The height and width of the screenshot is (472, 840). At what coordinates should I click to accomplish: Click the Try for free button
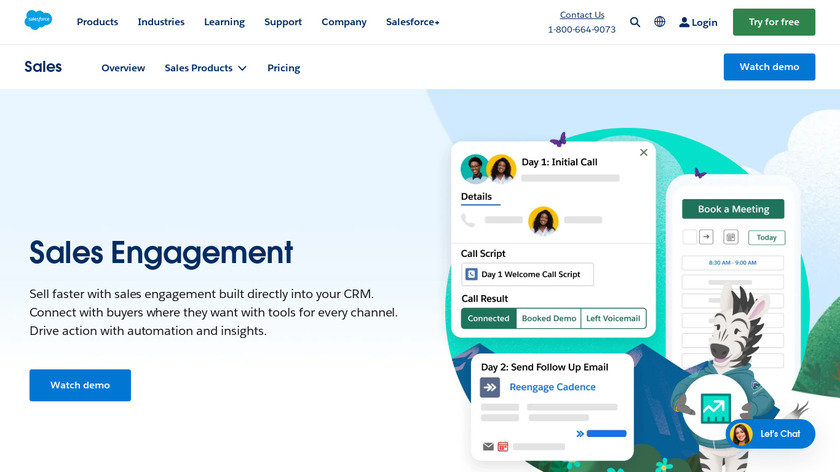tap(774, 22)
